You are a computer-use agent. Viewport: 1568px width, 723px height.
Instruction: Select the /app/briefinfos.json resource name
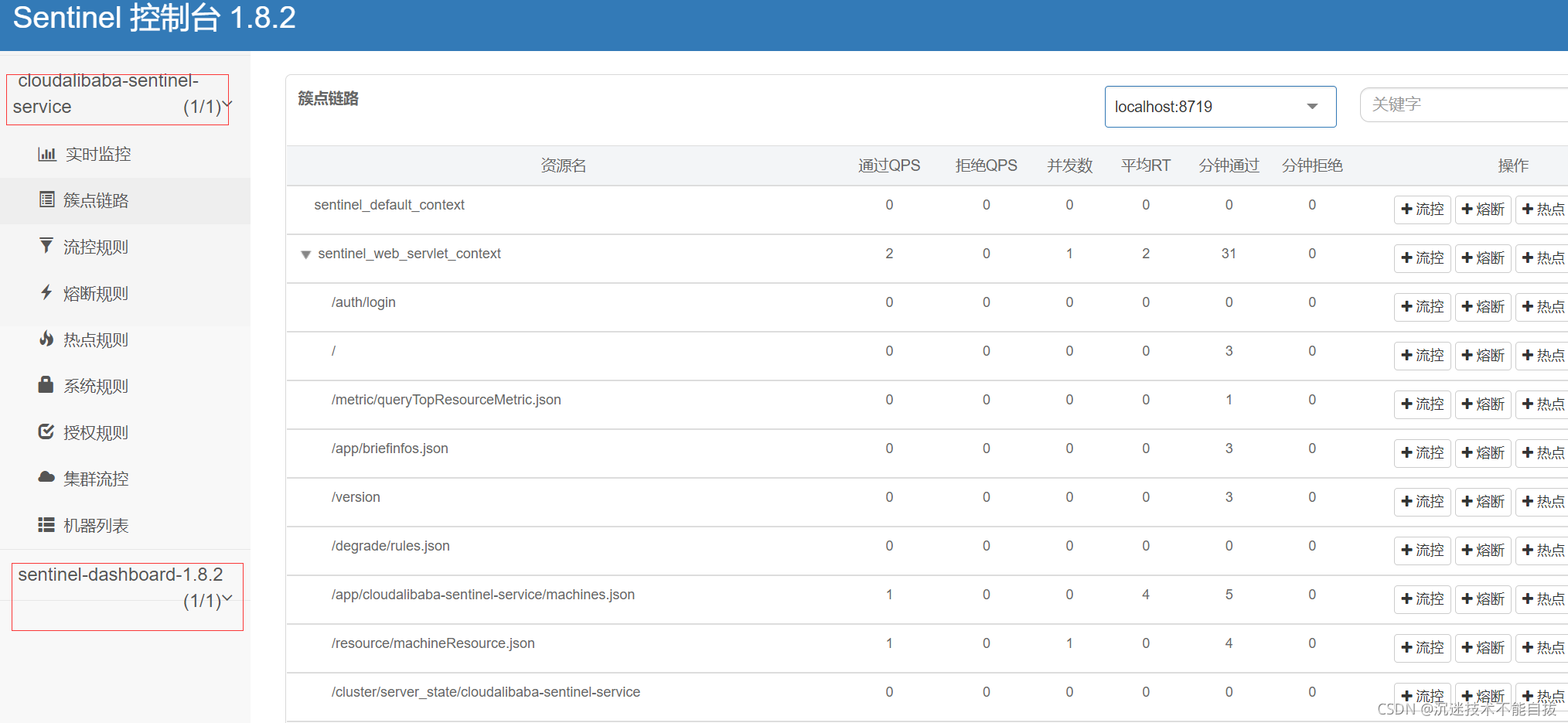[390, 448]
